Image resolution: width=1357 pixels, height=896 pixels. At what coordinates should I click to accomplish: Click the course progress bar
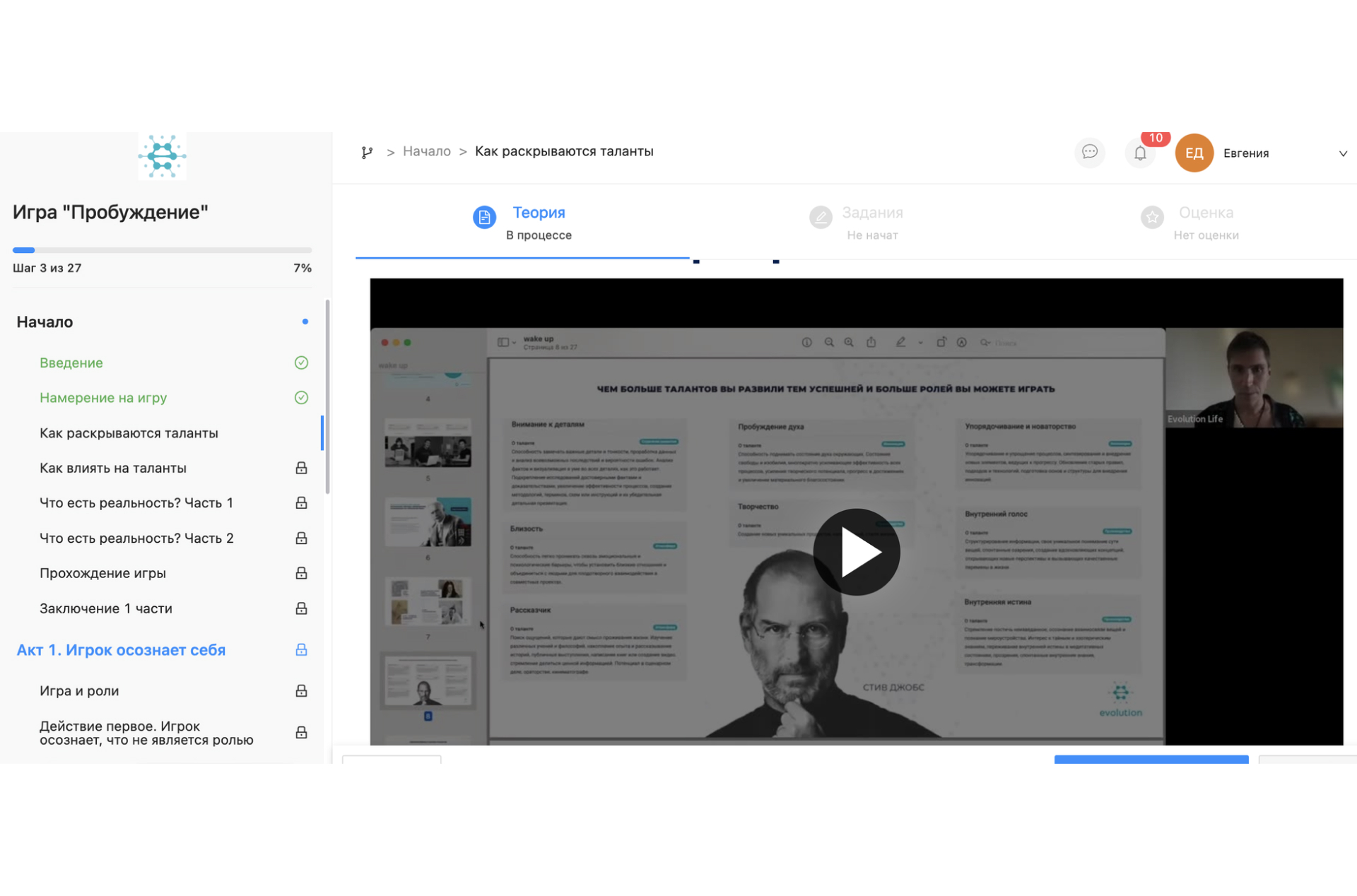162,250
